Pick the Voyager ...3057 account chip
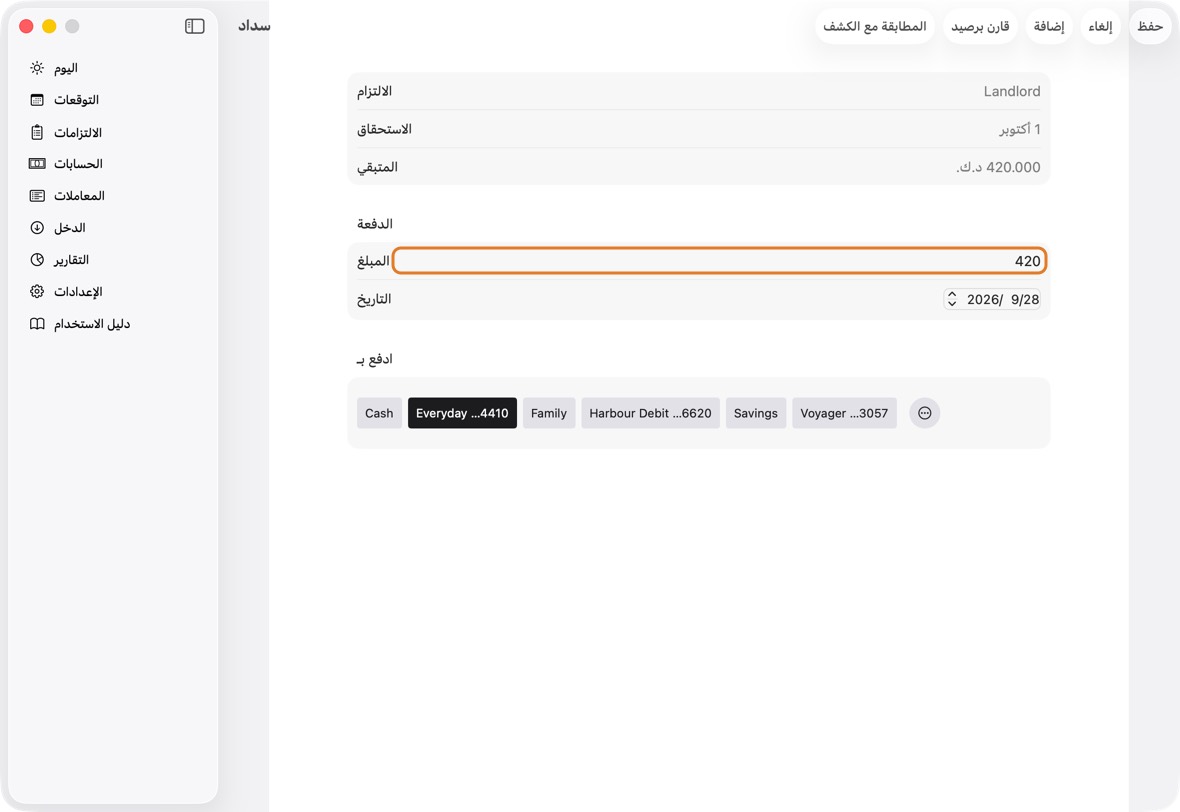The width and height of the screenshot is (1180, 812). 844,413
